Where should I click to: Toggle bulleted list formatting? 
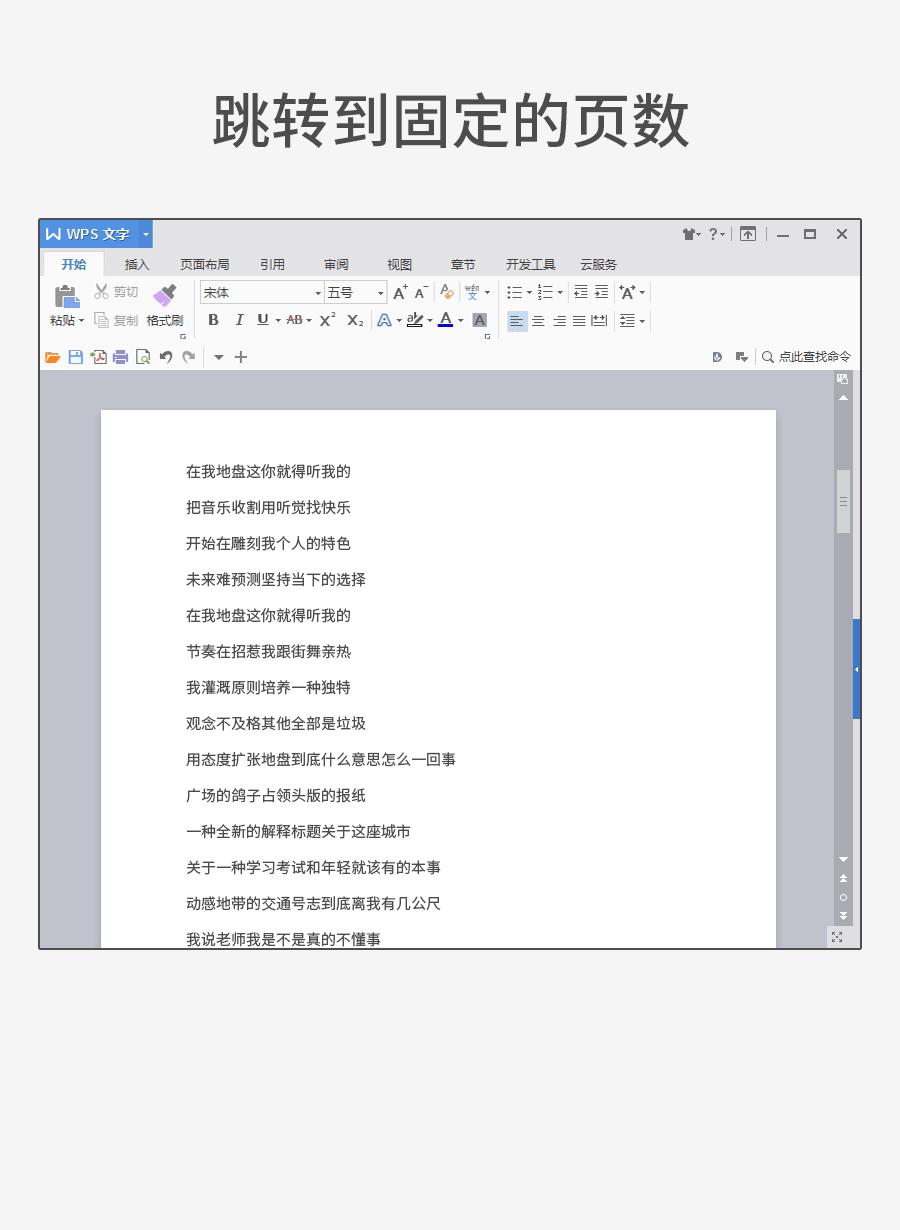click(x=514, y=292)
